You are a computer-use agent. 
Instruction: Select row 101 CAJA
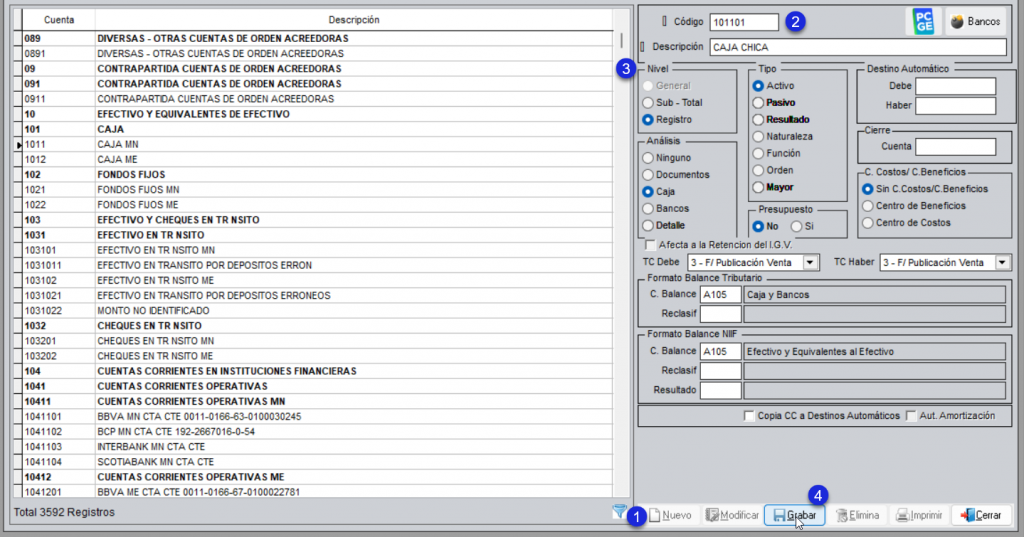[x=318, y=129]
